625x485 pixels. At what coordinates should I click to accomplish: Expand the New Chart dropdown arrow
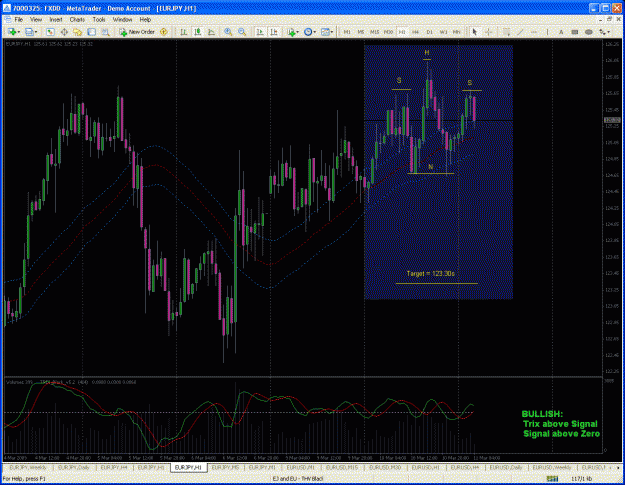pos(19,32)
